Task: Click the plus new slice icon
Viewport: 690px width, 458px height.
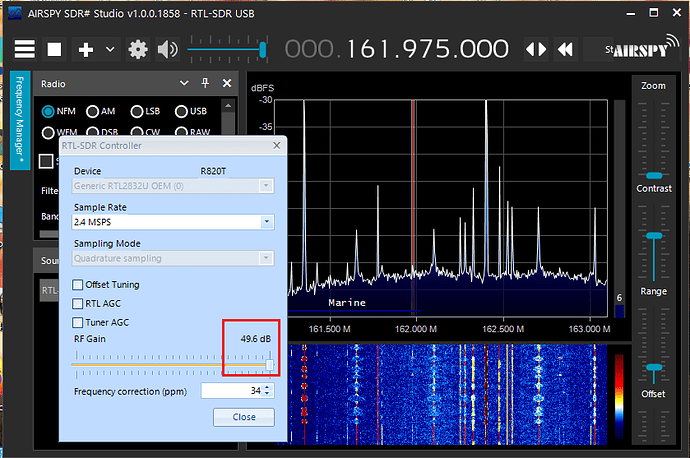Action: click(86, 49)
